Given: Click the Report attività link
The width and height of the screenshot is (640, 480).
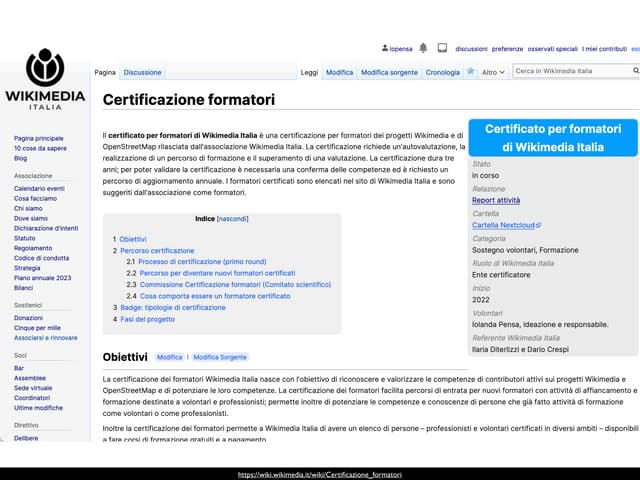Looking at the screenshot, I should coord(496,200).
